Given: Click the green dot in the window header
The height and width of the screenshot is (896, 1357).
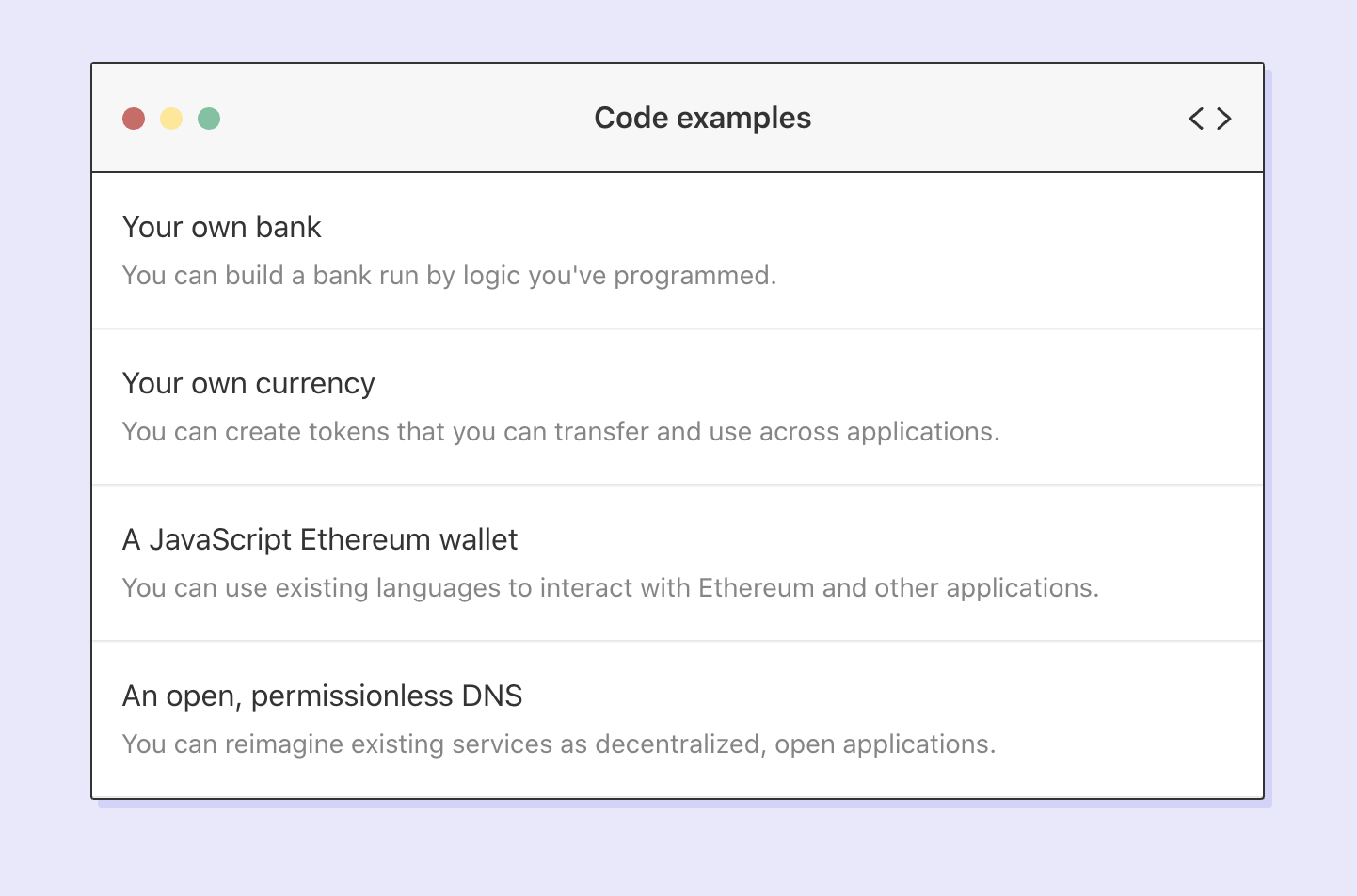Looking at the screenshot, I should [x=209, y=119].
